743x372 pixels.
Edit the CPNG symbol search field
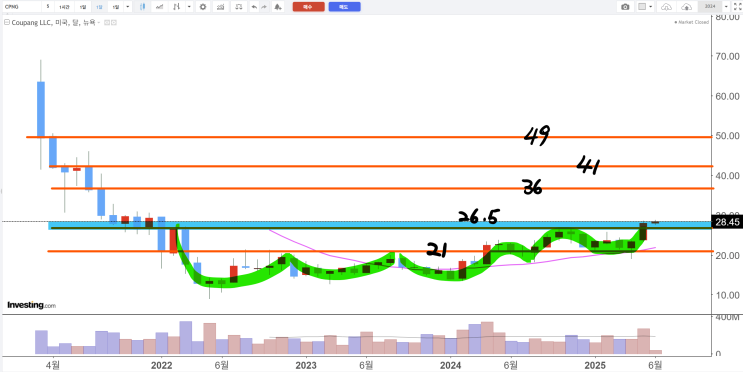(x=22, y=7)
